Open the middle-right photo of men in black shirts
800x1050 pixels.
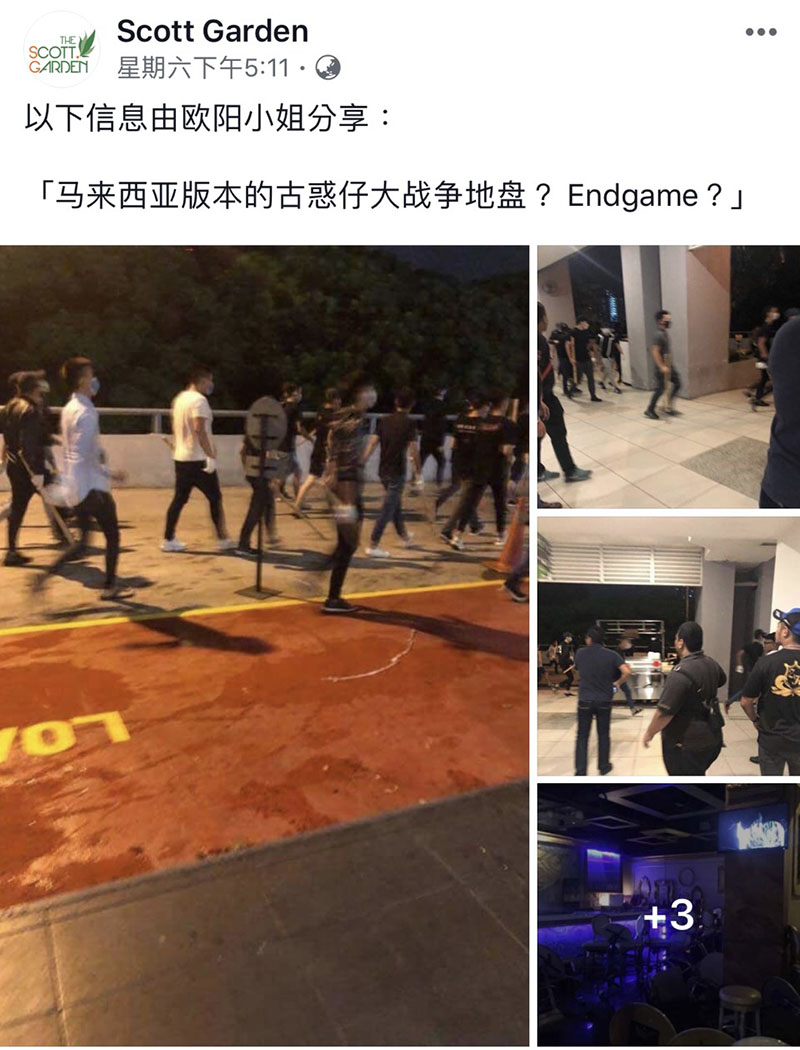pos(669,646)
